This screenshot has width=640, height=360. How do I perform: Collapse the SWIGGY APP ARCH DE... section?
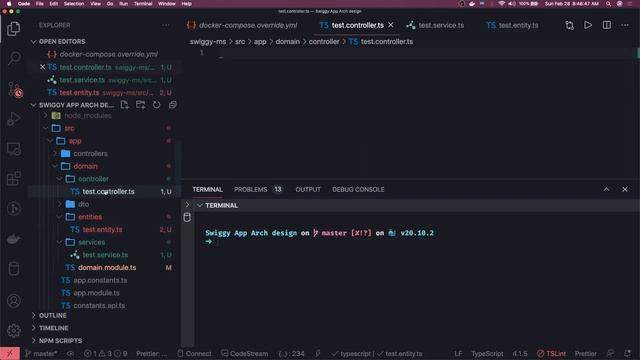[x=33, y=105]
